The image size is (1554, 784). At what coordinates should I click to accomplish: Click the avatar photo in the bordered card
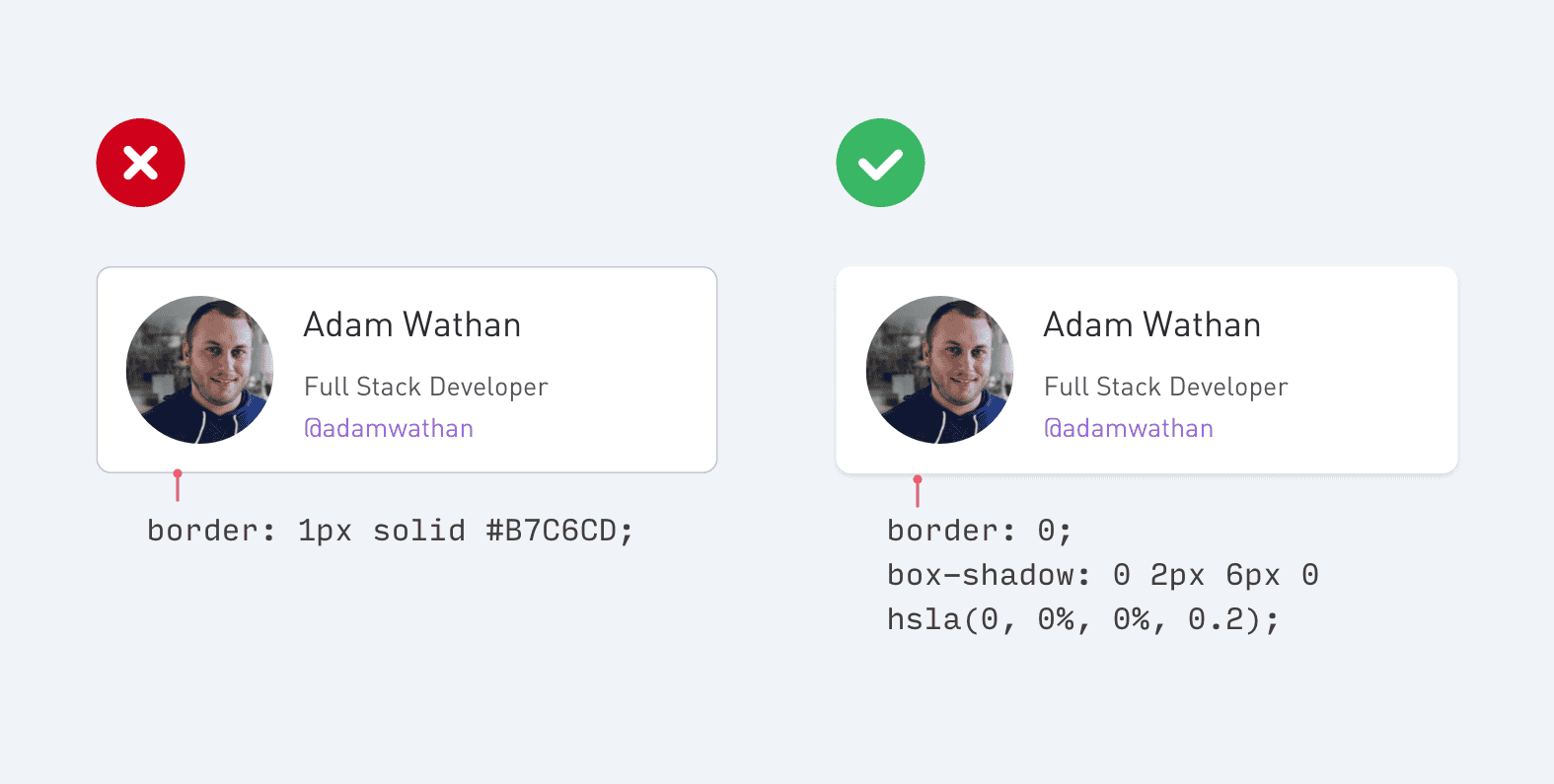click(x=200, y=370)
